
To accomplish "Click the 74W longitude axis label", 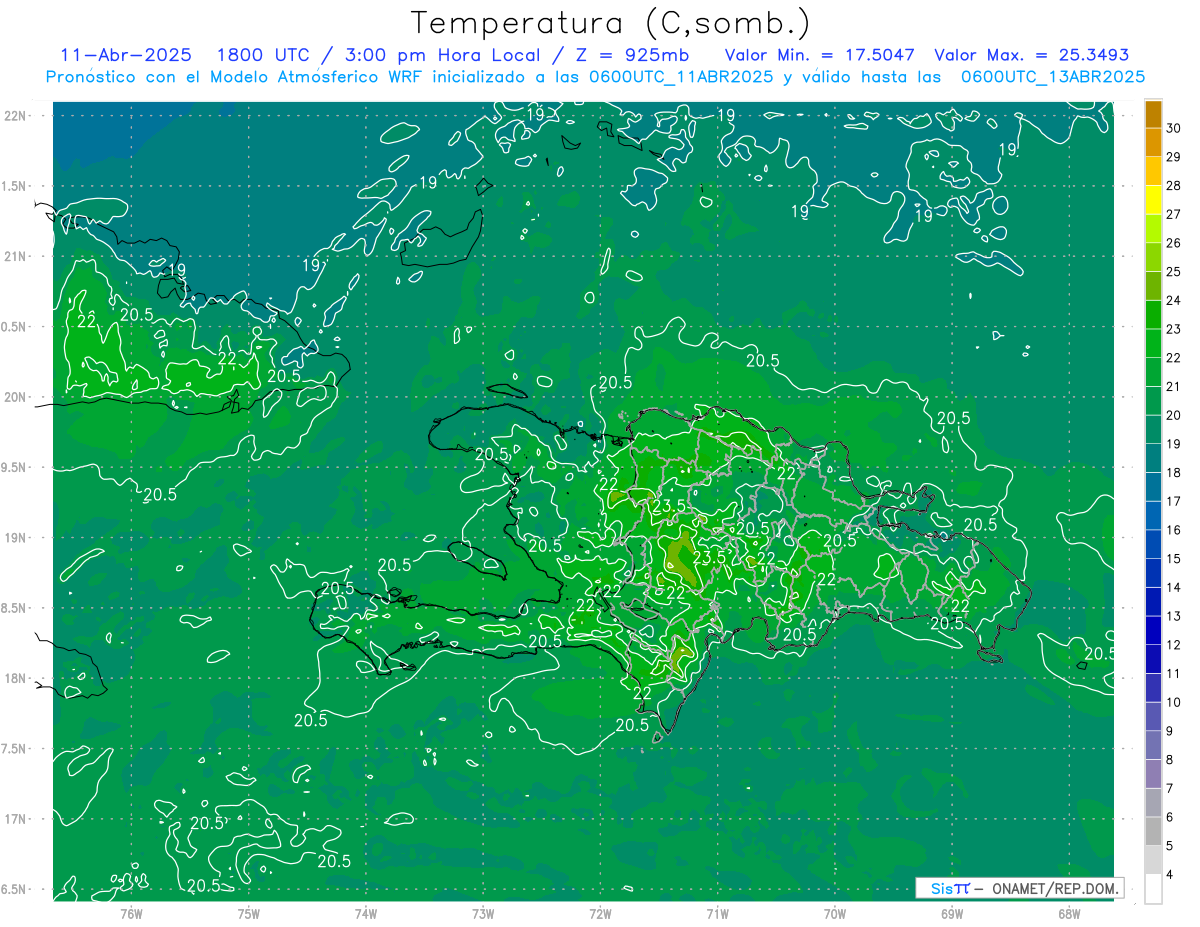I will [366, 914].
